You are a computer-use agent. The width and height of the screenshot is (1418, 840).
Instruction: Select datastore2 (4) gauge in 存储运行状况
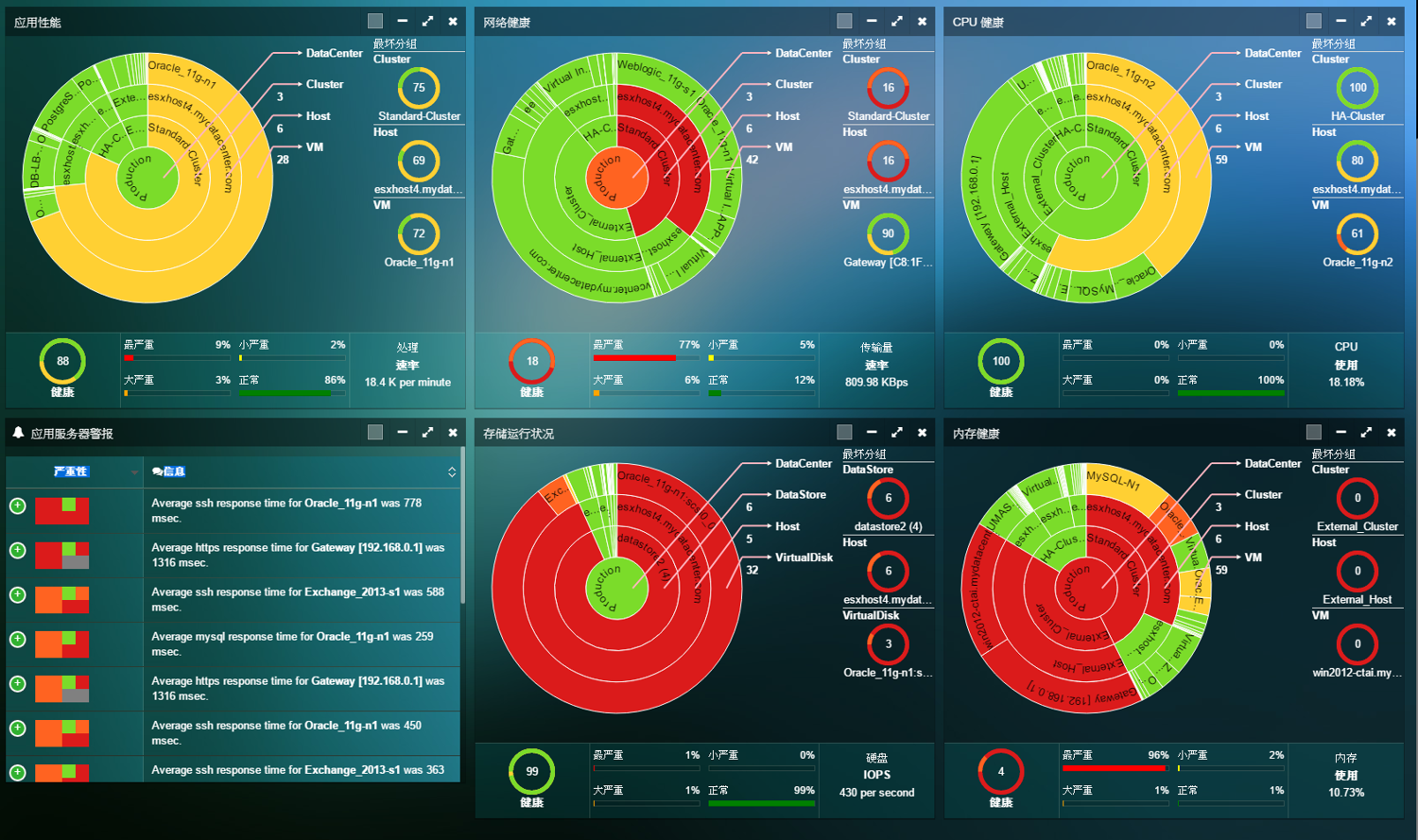(888, 498)
